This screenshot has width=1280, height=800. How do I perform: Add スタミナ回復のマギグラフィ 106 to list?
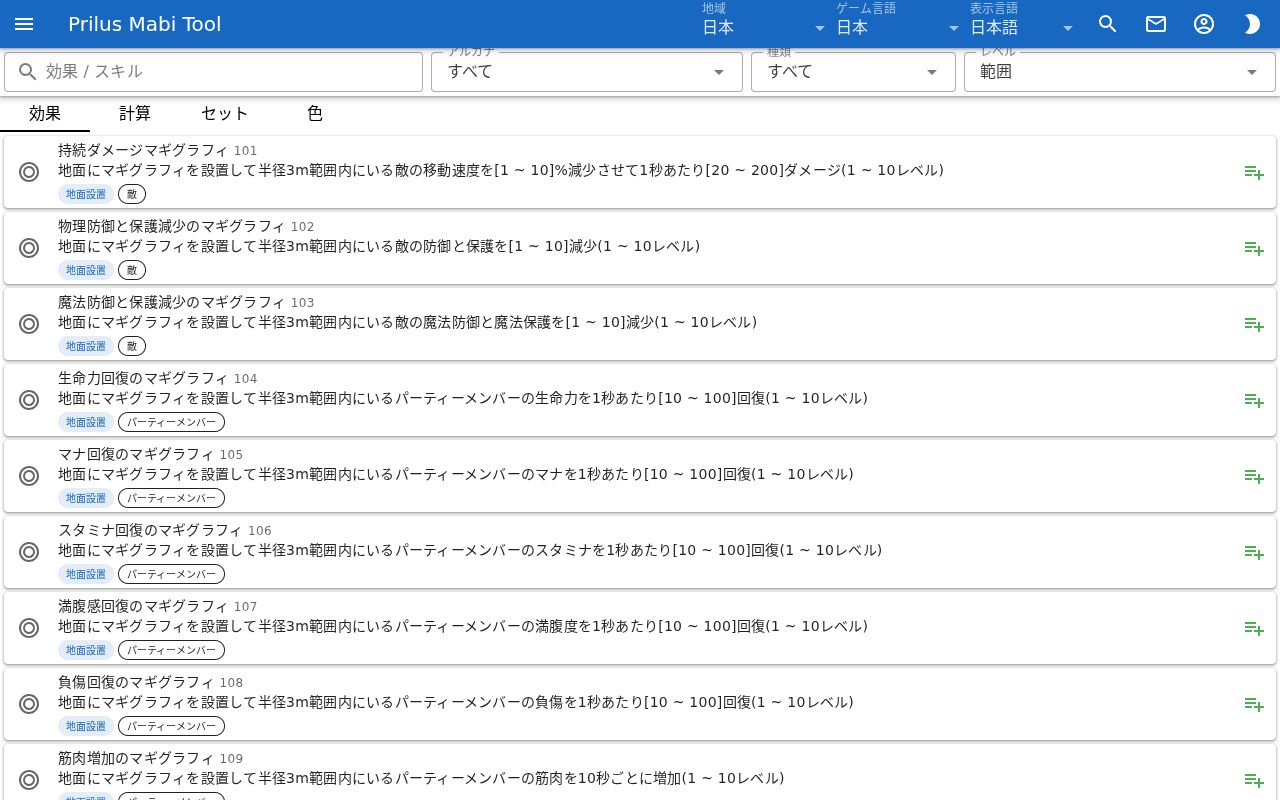[x=1254, y=552]
